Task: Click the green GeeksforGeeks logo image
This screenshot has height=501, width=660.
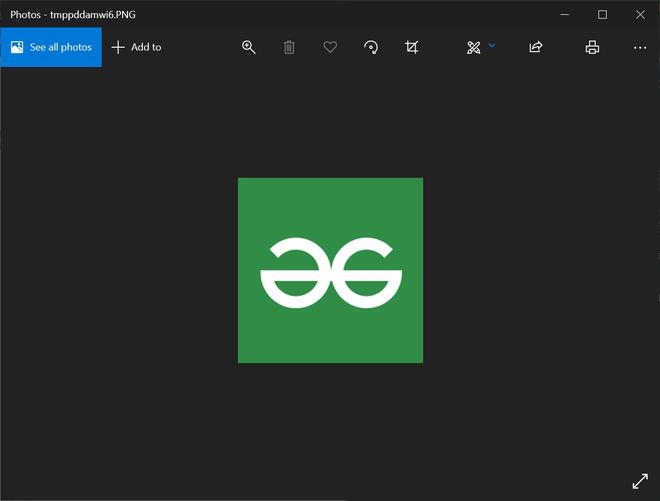Action: tap(330, 270)
